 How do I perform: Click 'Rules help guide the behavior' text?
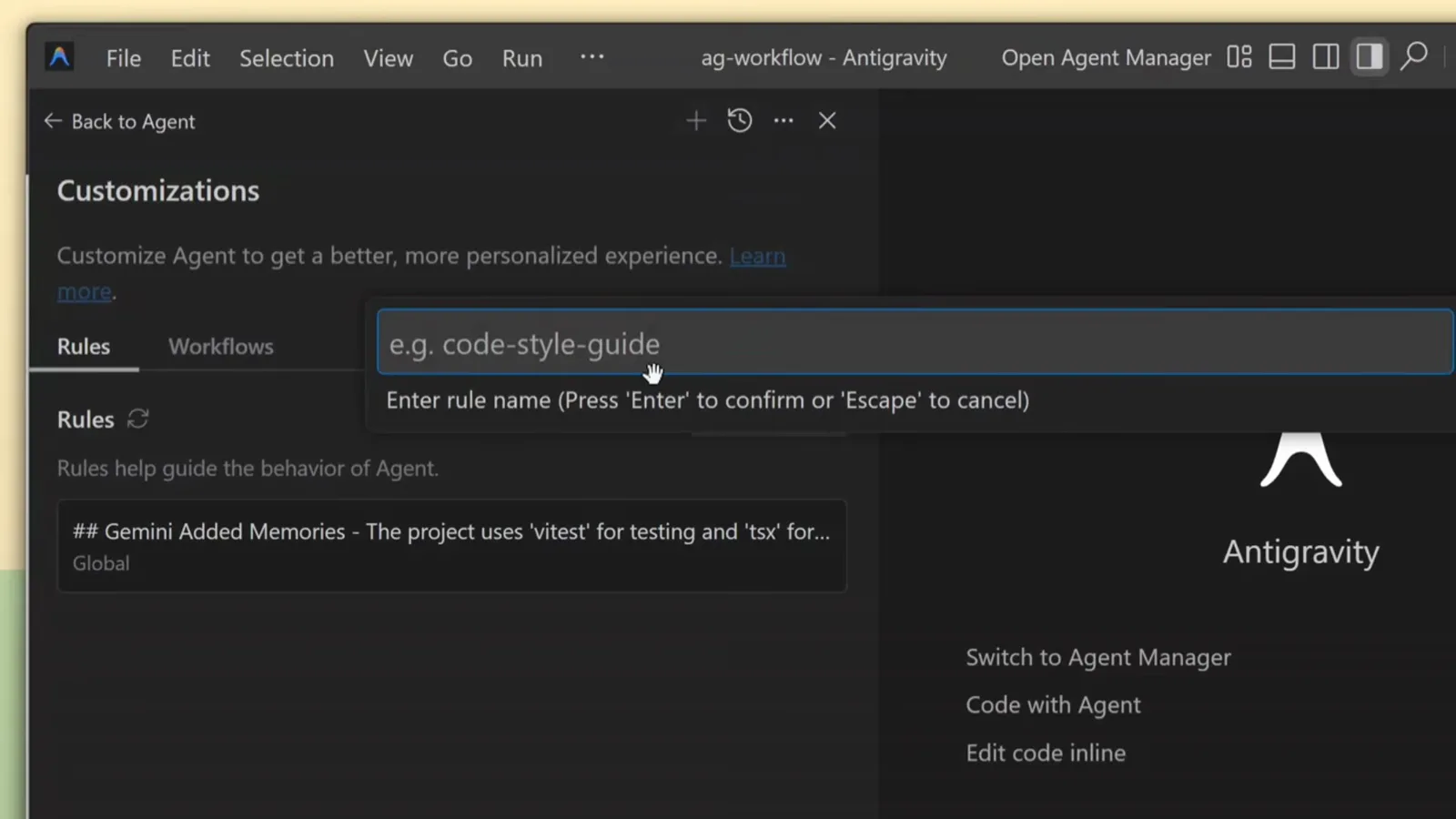[x=248, y=469]
